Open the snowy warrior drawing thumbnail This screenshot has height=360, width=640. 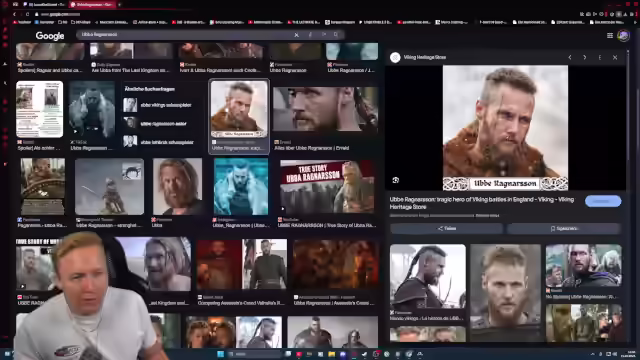(109, 187)
